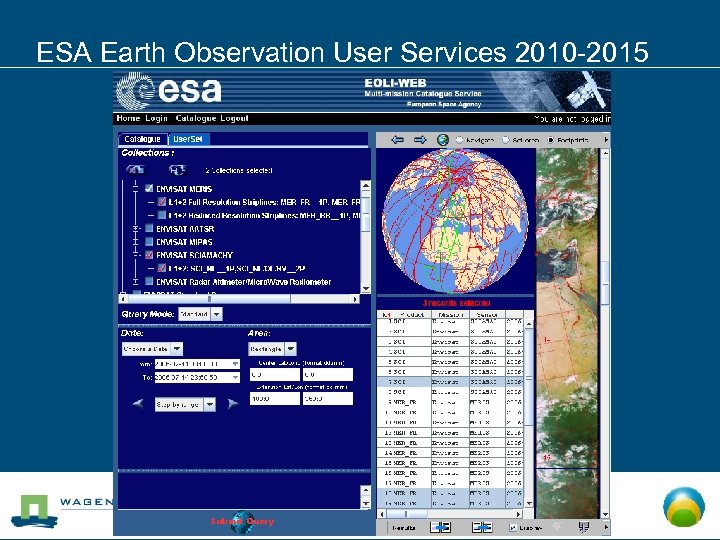The width and height of the screenshot is (720, 540).
Task: Click the center longitude input field
Action: tap(328, 375)
